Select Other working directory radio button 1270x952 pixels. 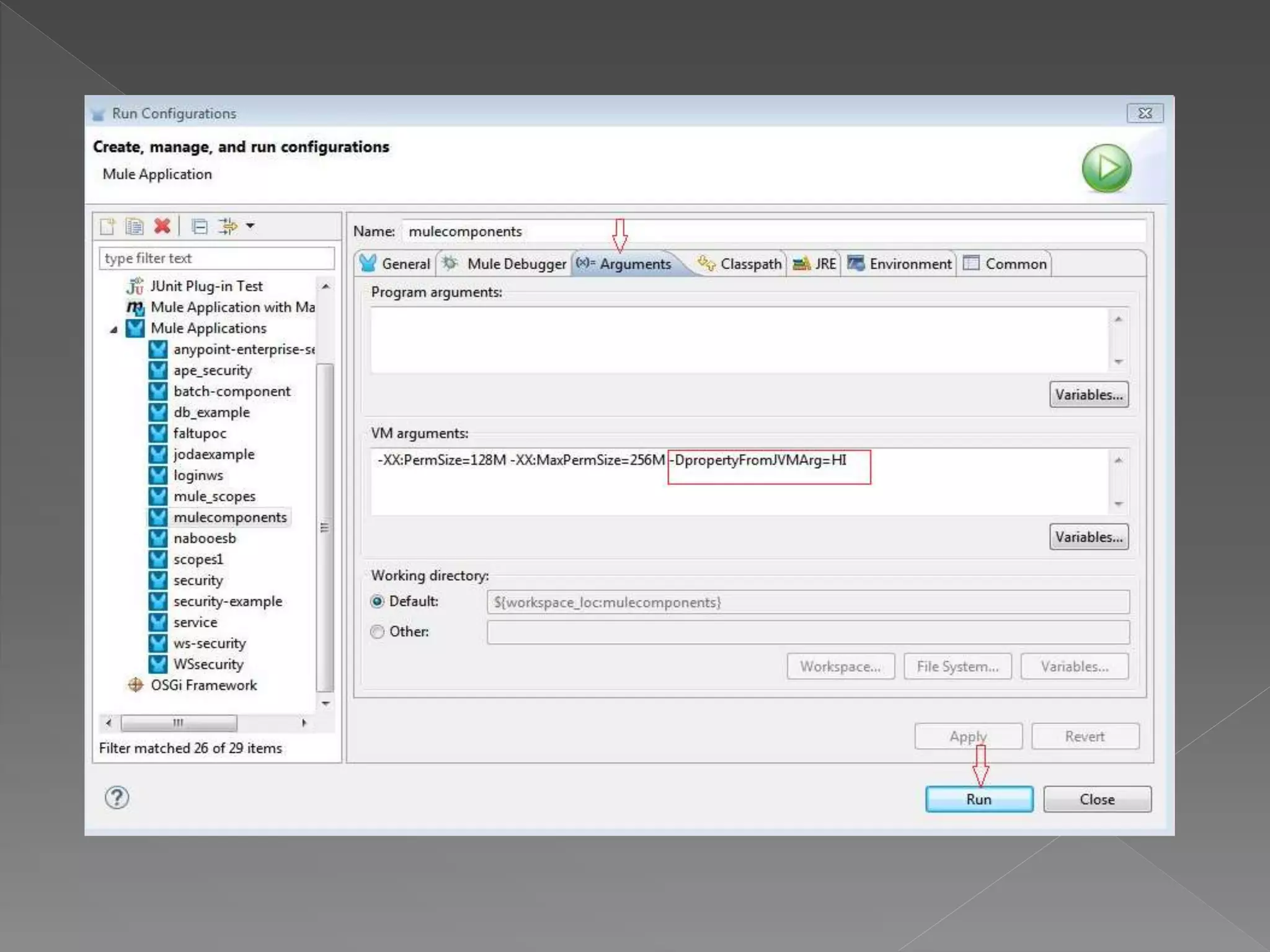[x=377, y=632]
